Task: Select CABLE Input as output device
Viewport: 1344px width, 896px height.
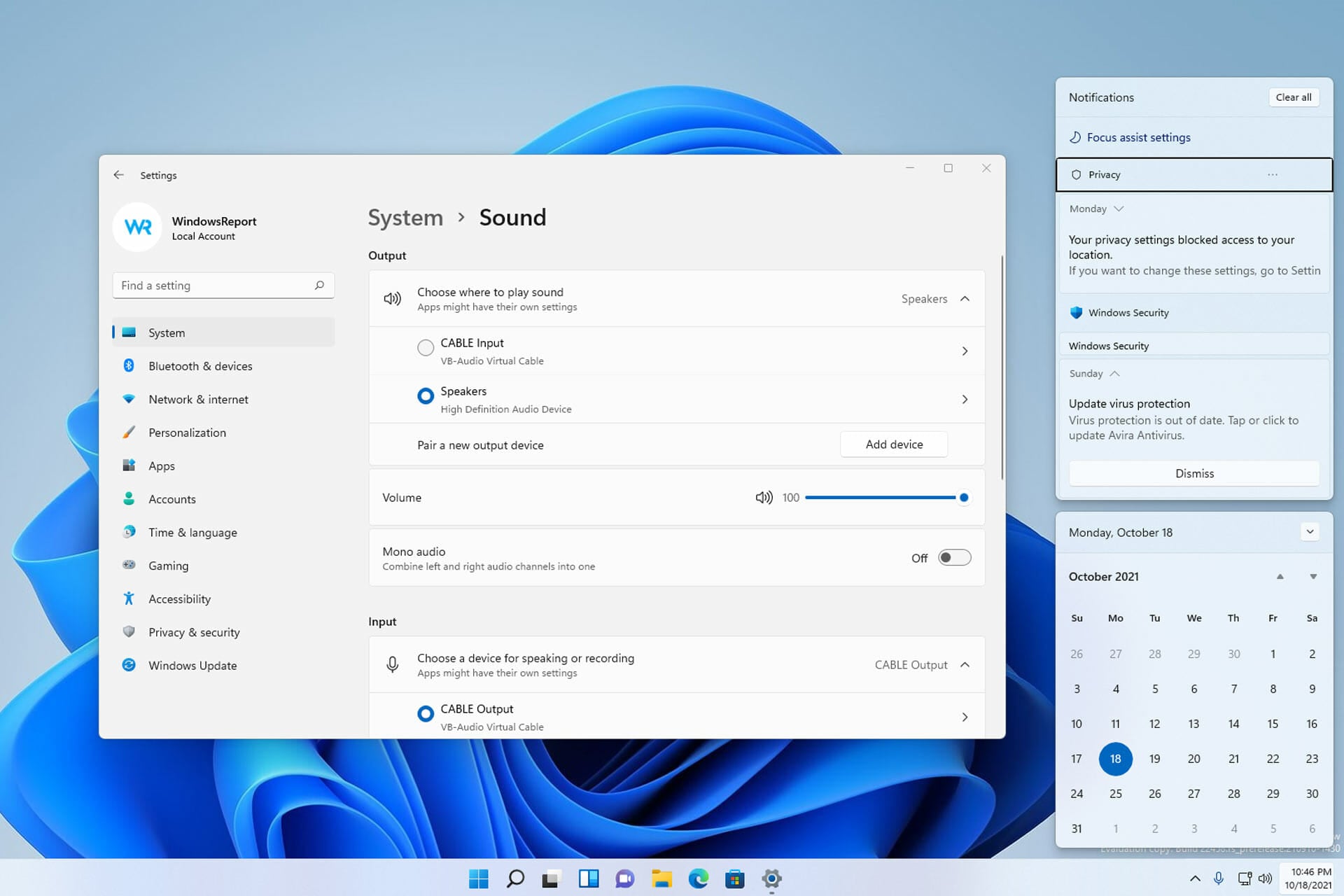Action: click(425, 348)
